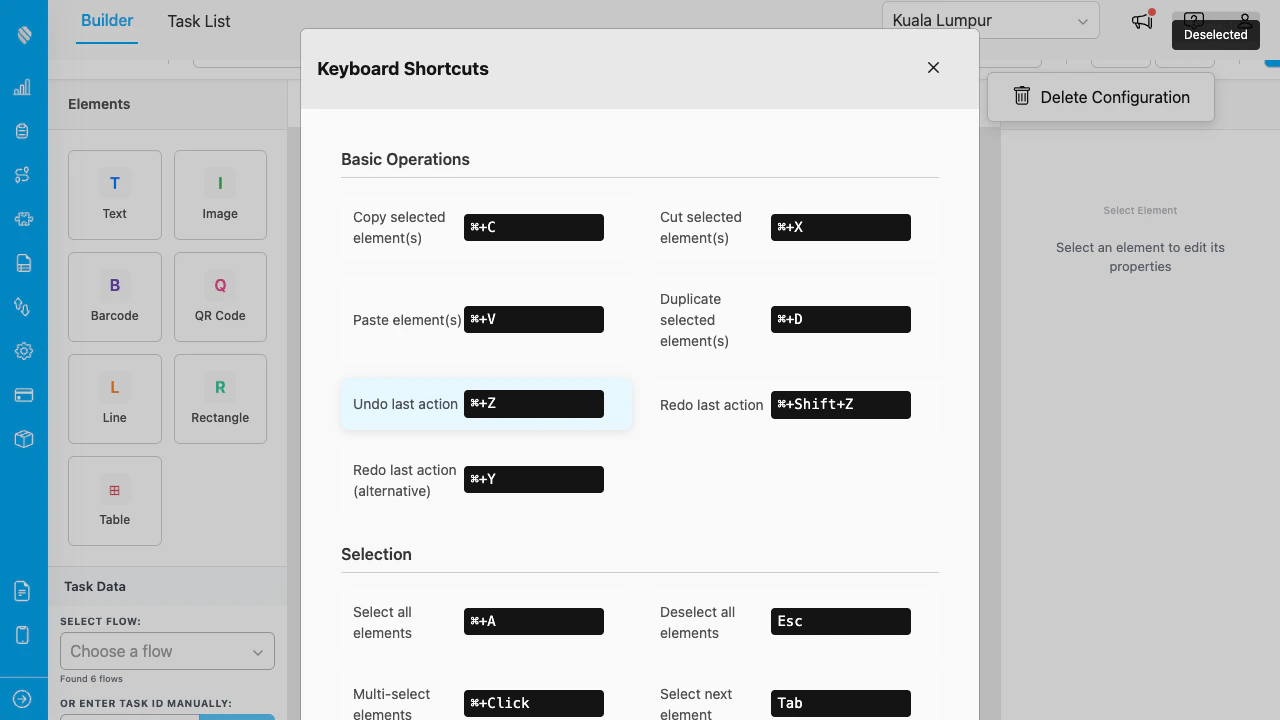Select the Image element tool

tap(220, 195)
